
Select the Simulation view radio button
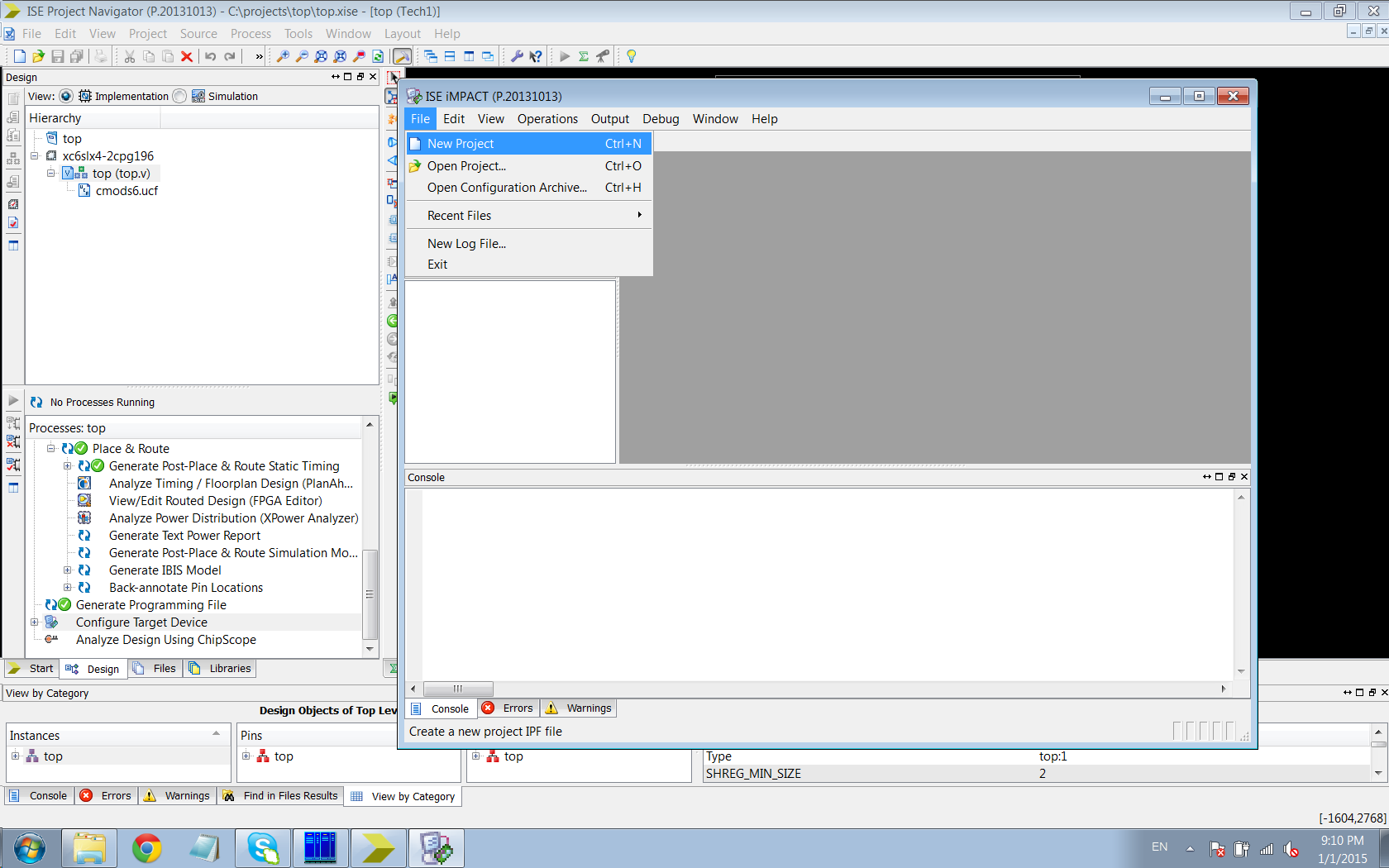pos(179,96)
